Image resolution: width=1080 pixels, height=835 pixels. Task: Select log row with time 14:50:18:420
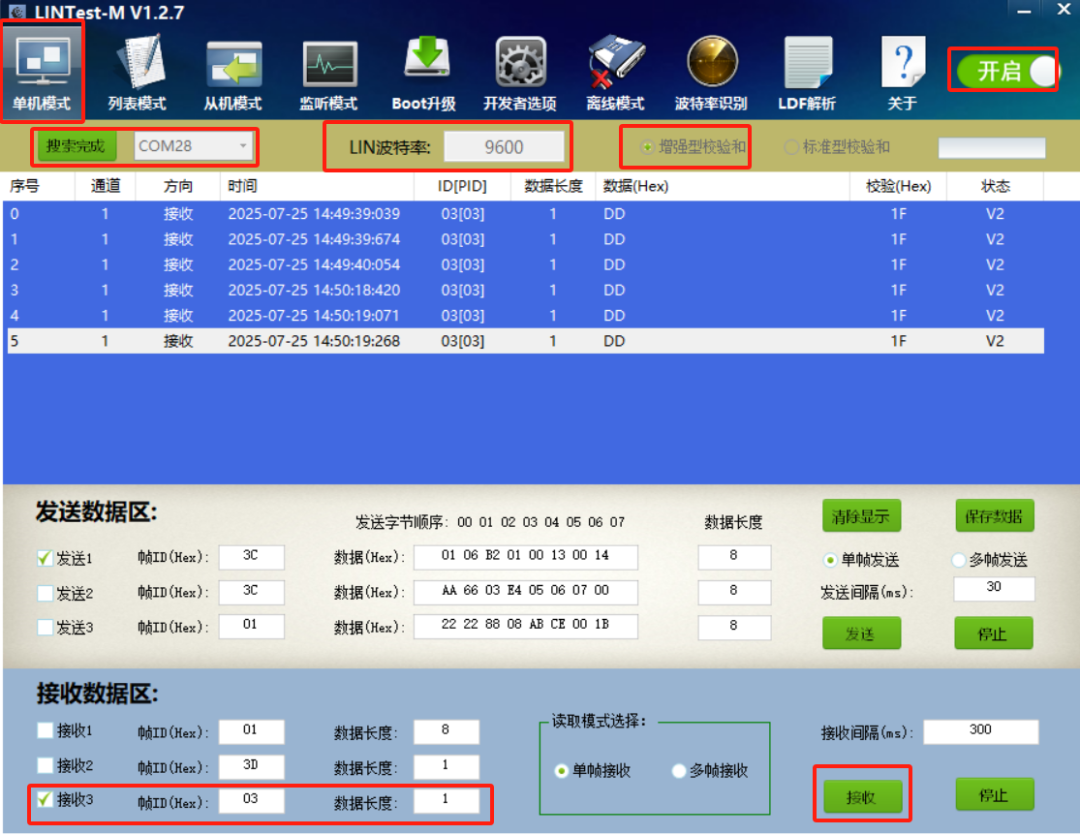[x=526, y=290]
